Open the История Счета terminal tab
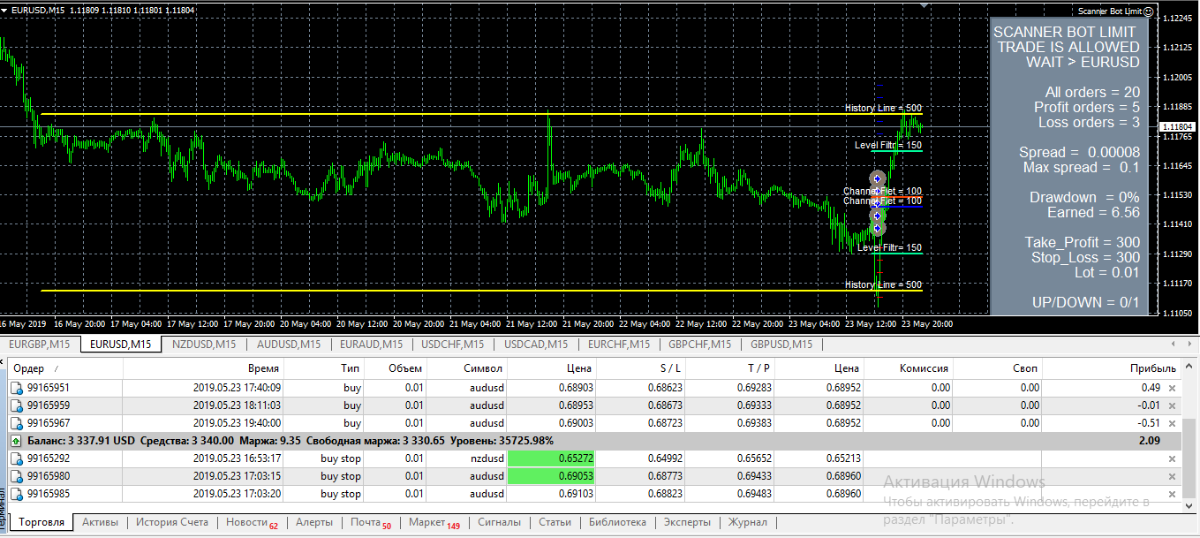 coord(172,523)
